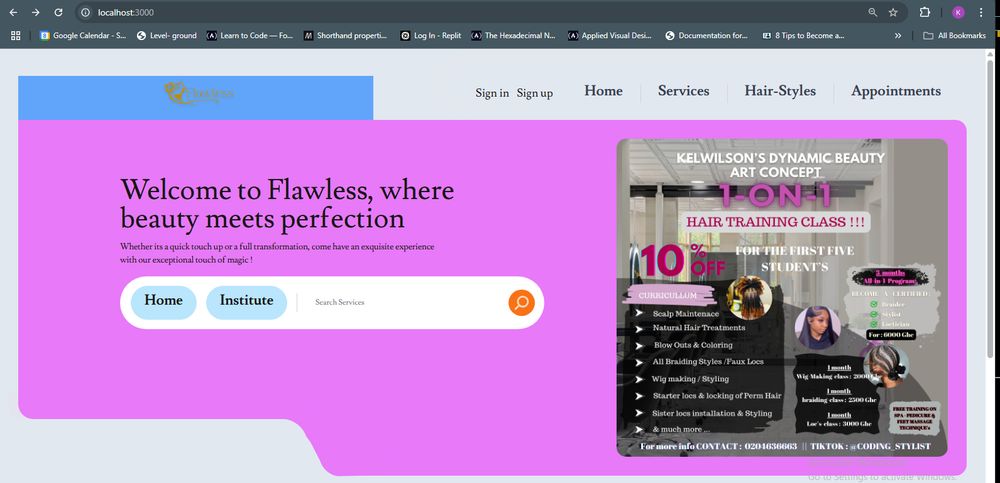Open The Hexadecimal N... bookmark
Viewport: 1000px width, 483px height.
click(x=513, y=36)
